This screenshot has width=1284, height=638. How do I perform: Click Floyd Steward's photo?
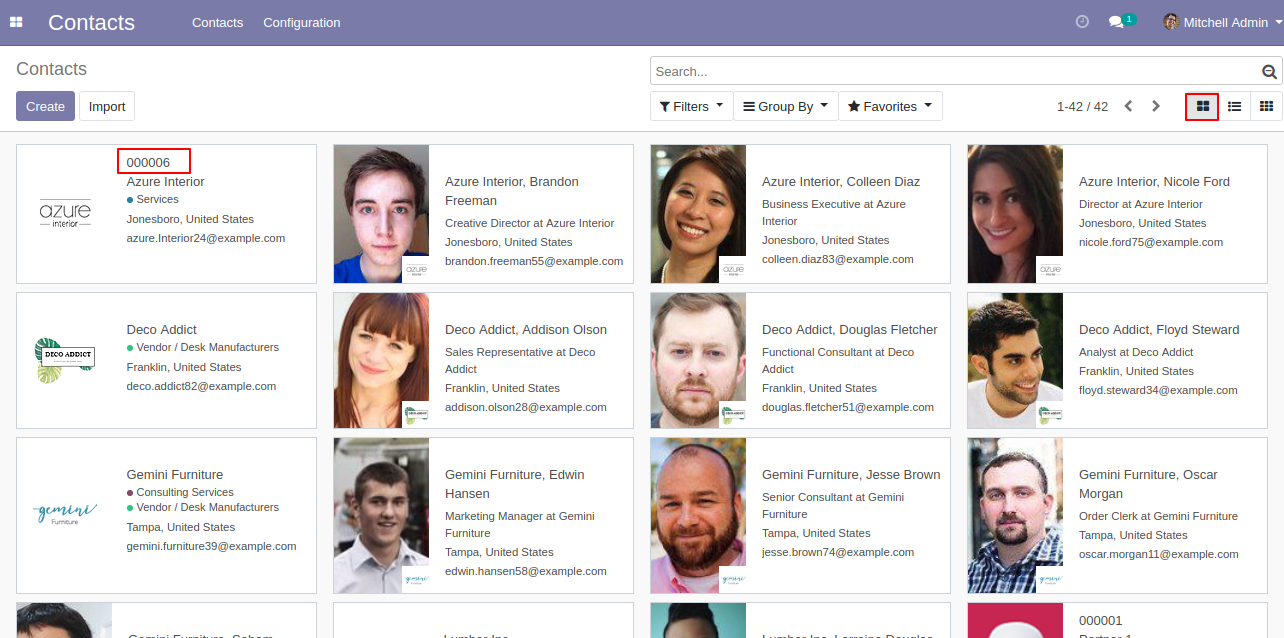click(x=1015, y=360)
